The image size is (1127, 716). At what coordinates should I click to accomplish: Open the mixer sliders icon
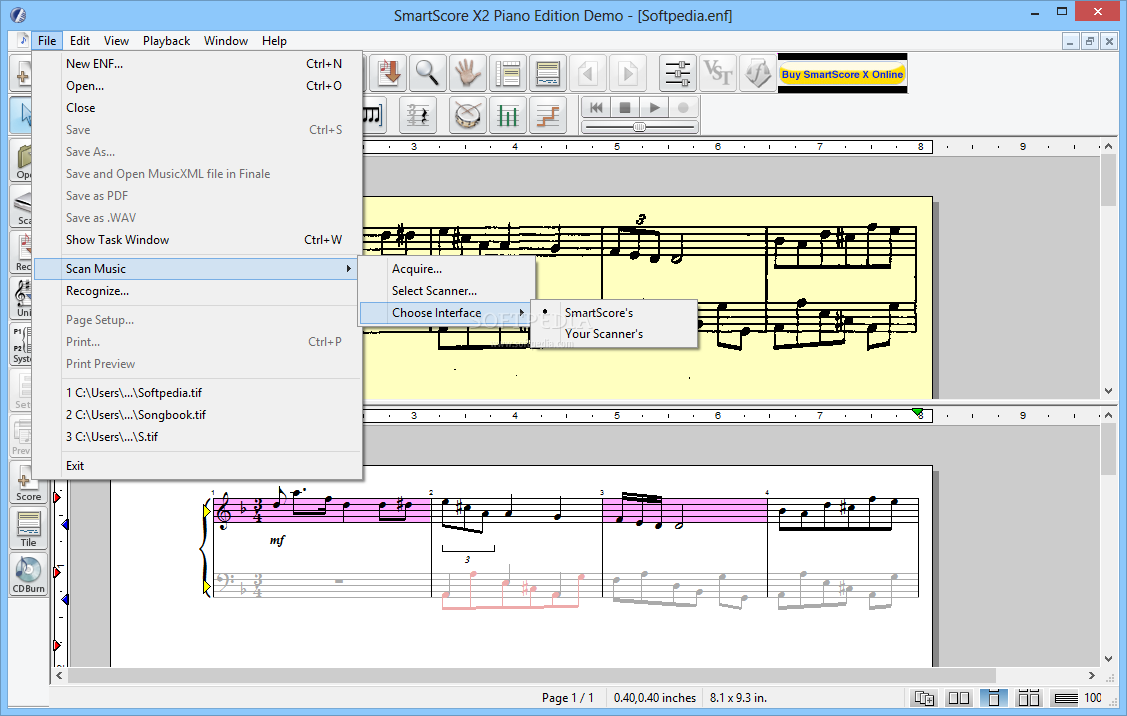pos(677,73)
